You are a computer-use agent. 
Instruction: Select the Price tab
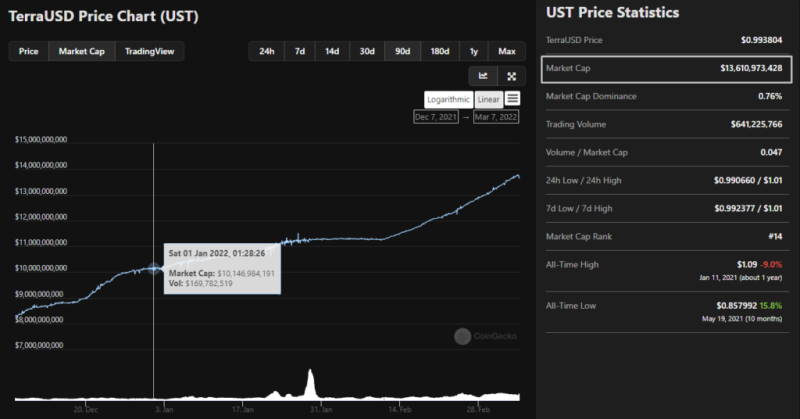(x=29, y=51)
